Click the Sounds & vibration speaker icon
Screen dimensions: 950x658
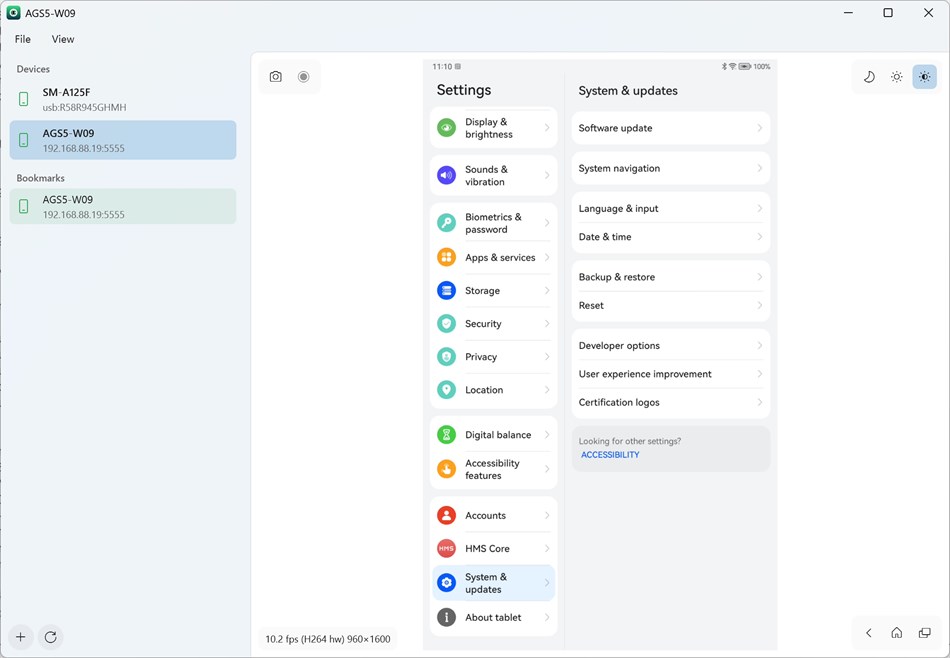(x=447, y=175)
